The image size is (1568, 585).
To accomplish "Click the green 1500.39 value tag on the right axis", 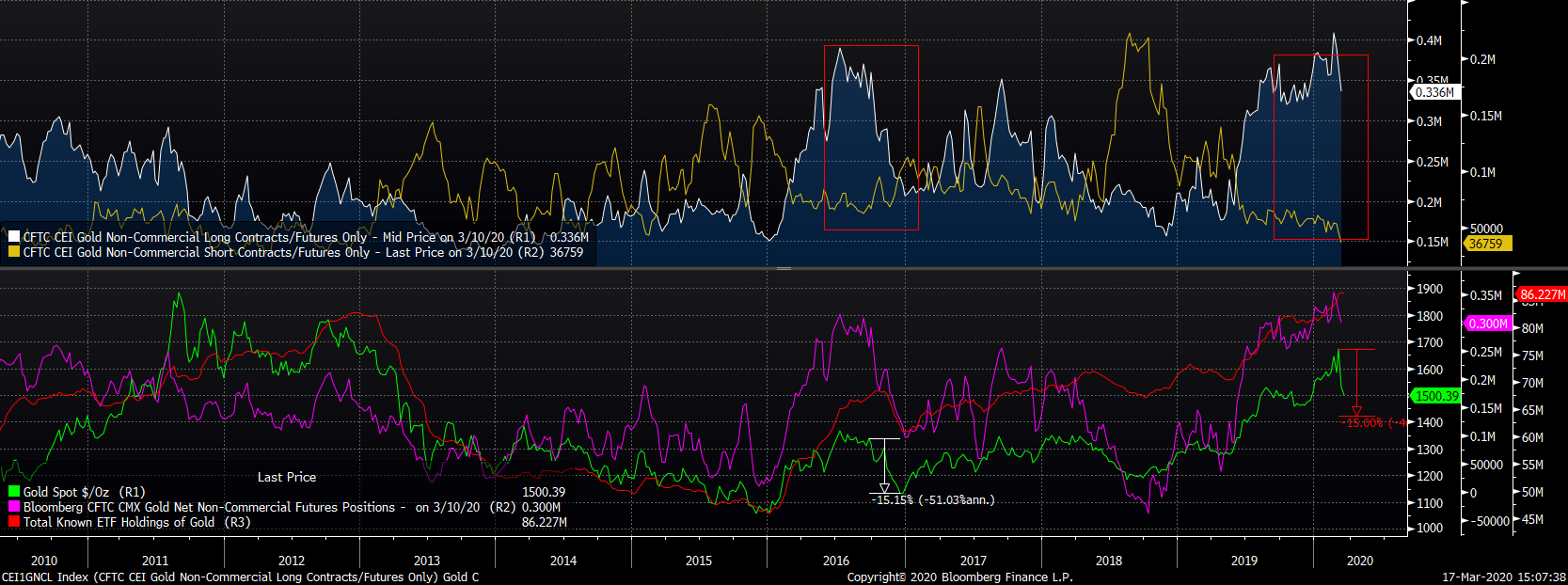I will coord(1436,396).
